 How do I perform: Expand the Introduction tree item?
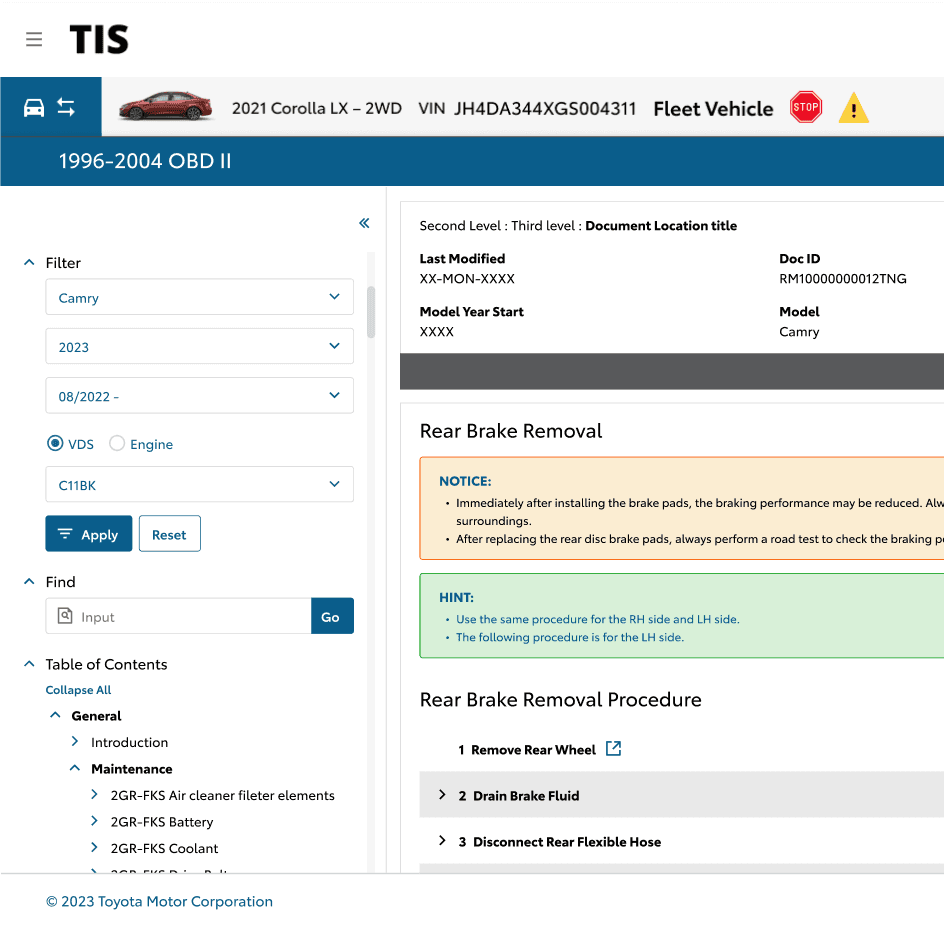(75, 742)
